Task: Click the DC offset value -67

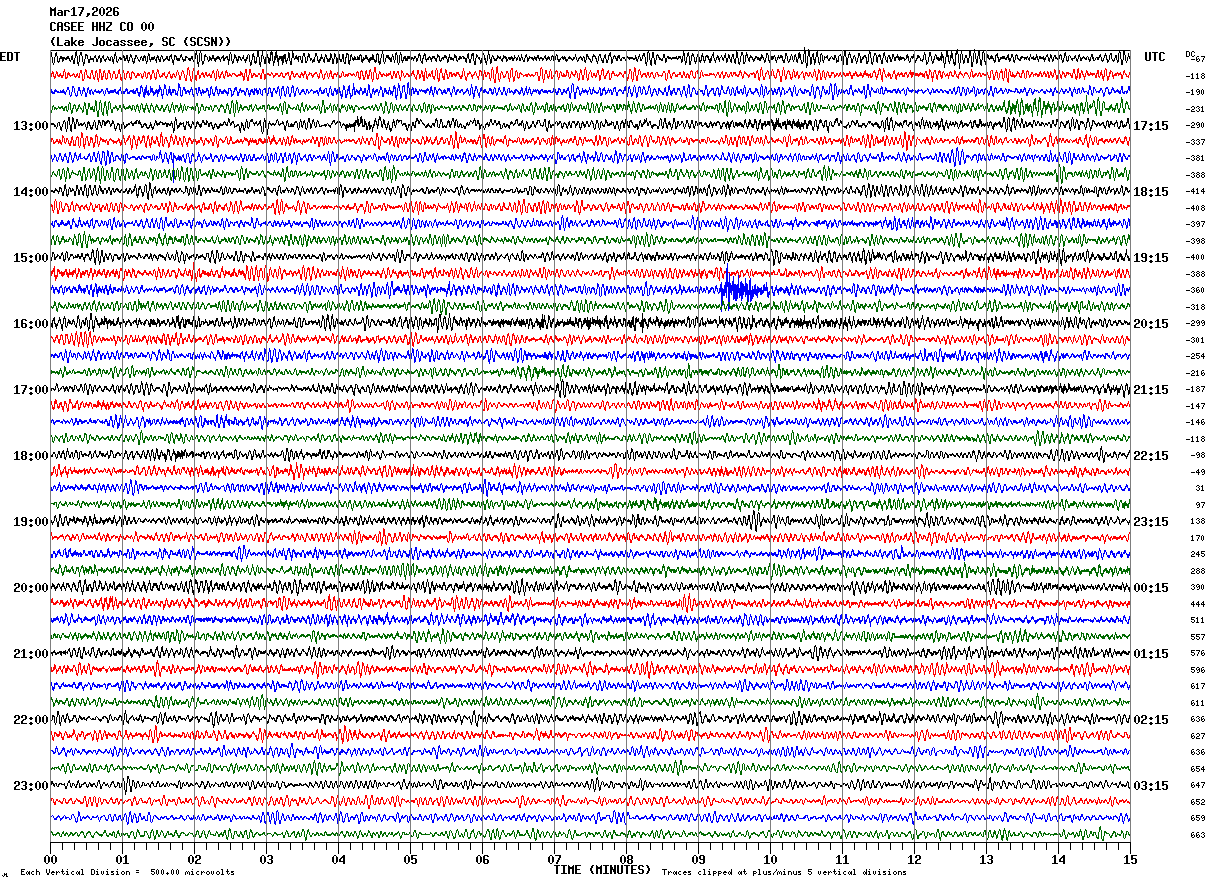Action: coord(1197,59)
